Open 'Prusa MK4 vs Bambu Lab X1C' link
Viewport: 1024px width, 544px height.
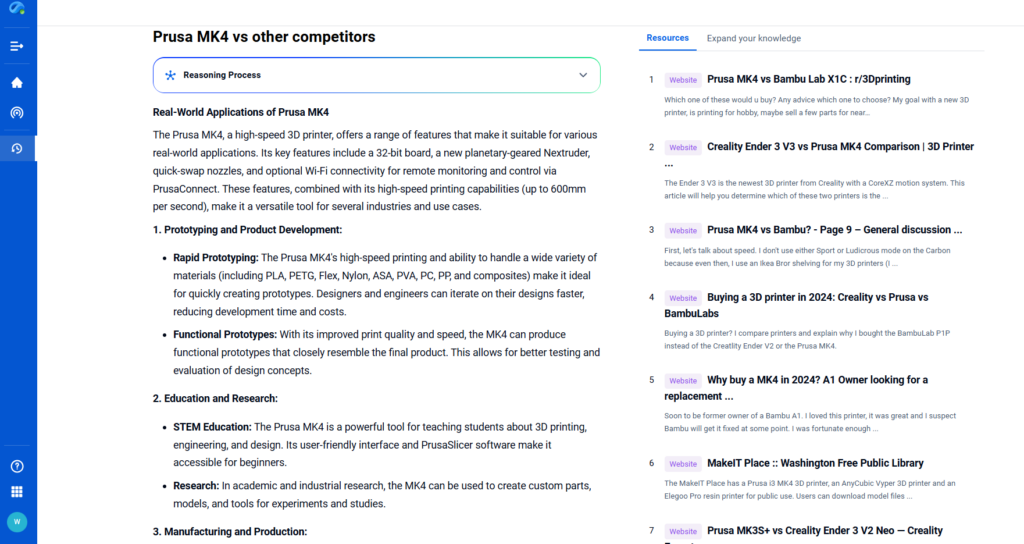click(808, 79)
